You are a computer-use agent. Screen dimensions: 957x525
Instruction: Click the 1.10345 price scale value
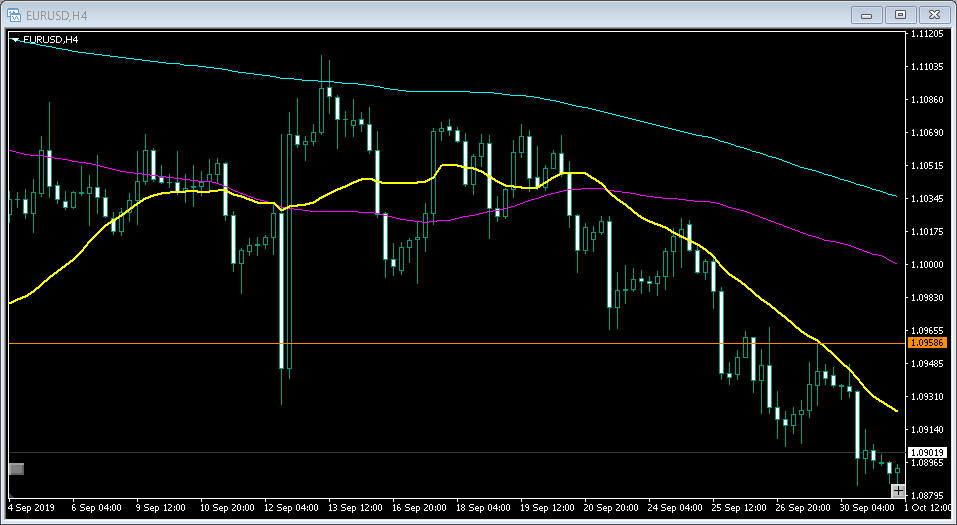(927, 198)
